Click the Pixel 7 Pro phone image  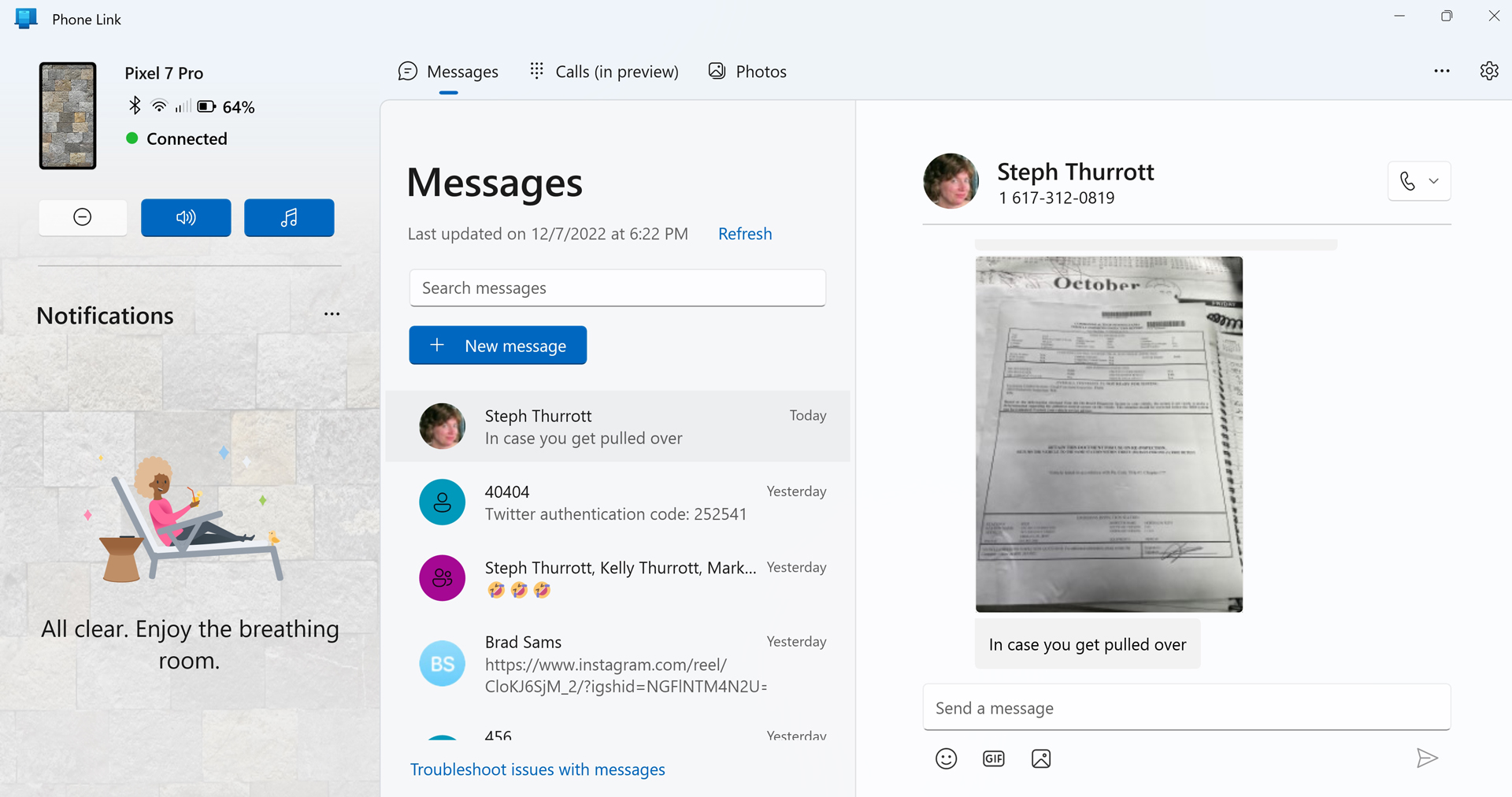click(68, 116)
